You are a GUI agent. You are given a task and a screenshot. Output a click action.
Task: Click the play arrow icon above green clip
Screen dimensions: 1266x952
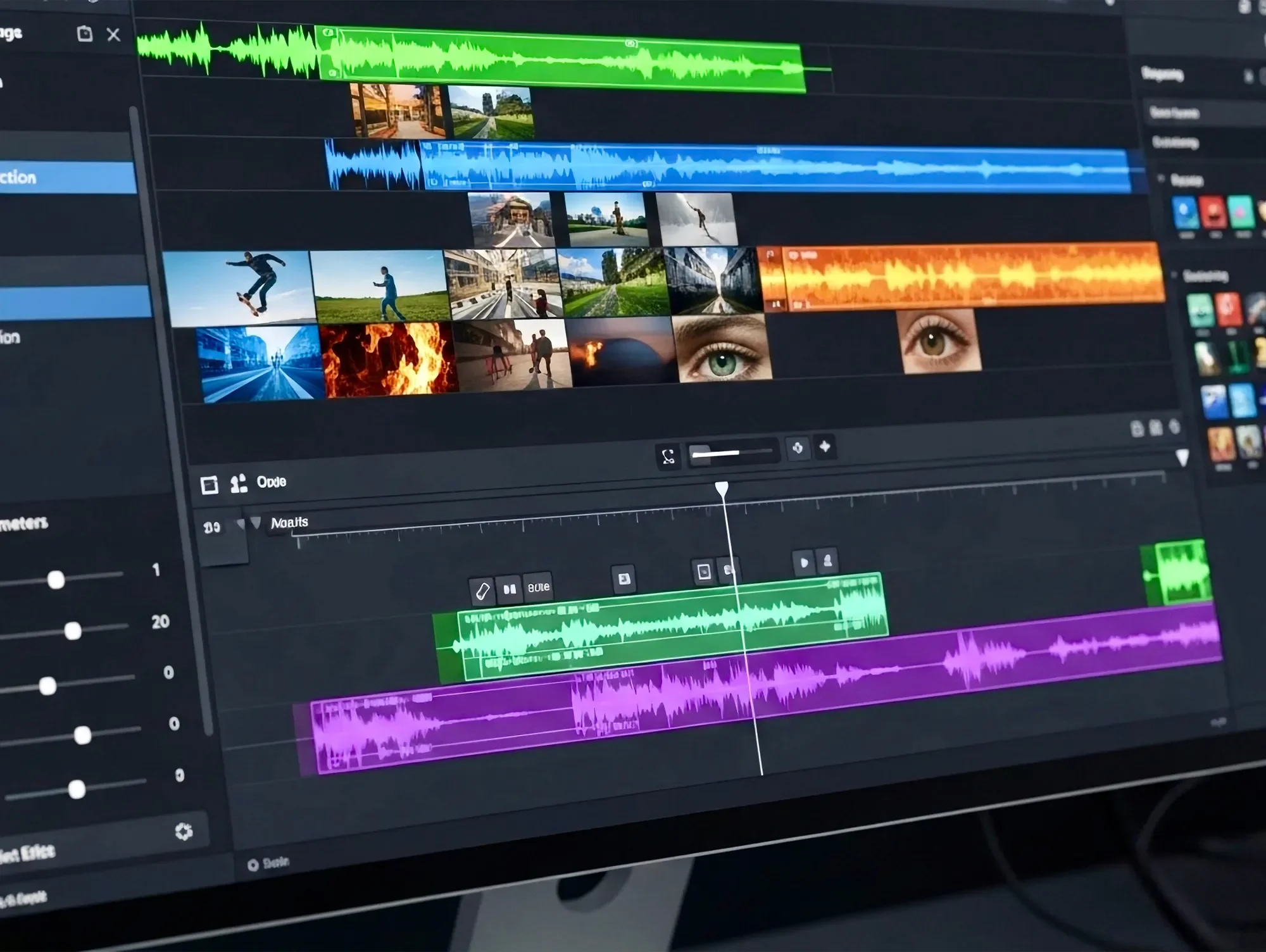[804, 562]
